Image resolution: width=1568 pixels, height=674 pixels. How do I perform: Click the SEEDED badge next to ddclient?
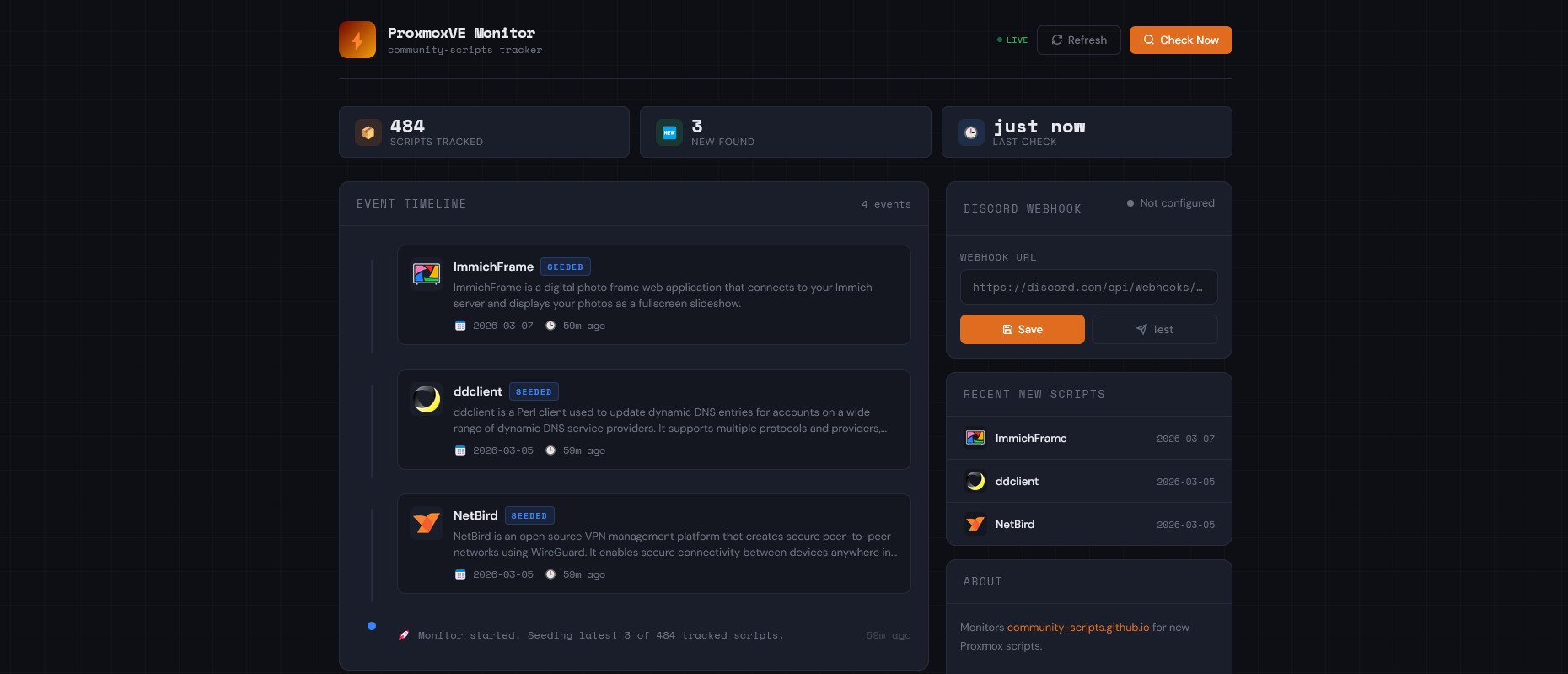(534, 392)
